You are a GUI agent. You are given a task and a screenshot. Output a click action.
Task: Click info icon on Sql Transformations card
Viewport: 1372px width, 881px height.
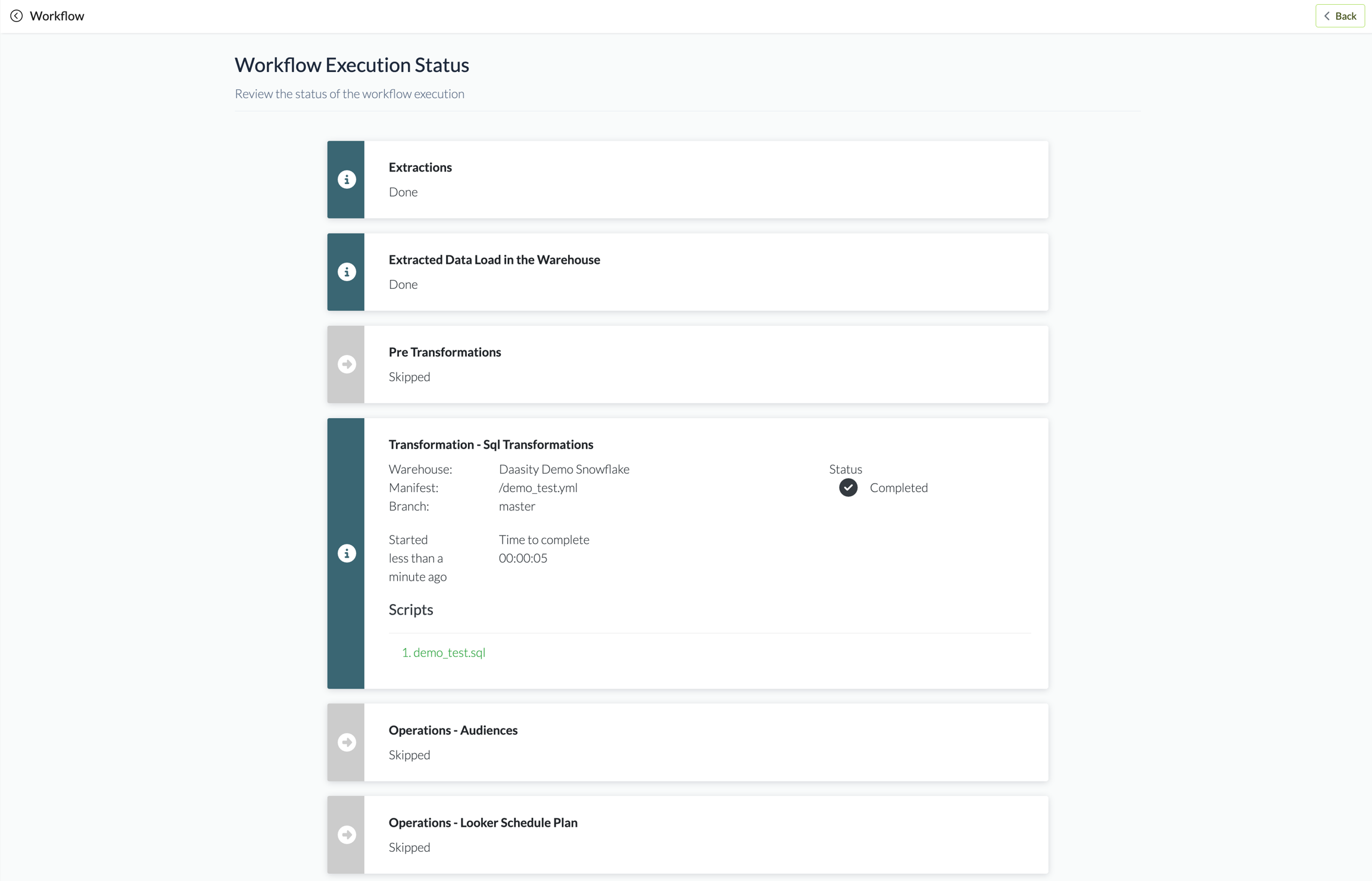coord(347,553)
